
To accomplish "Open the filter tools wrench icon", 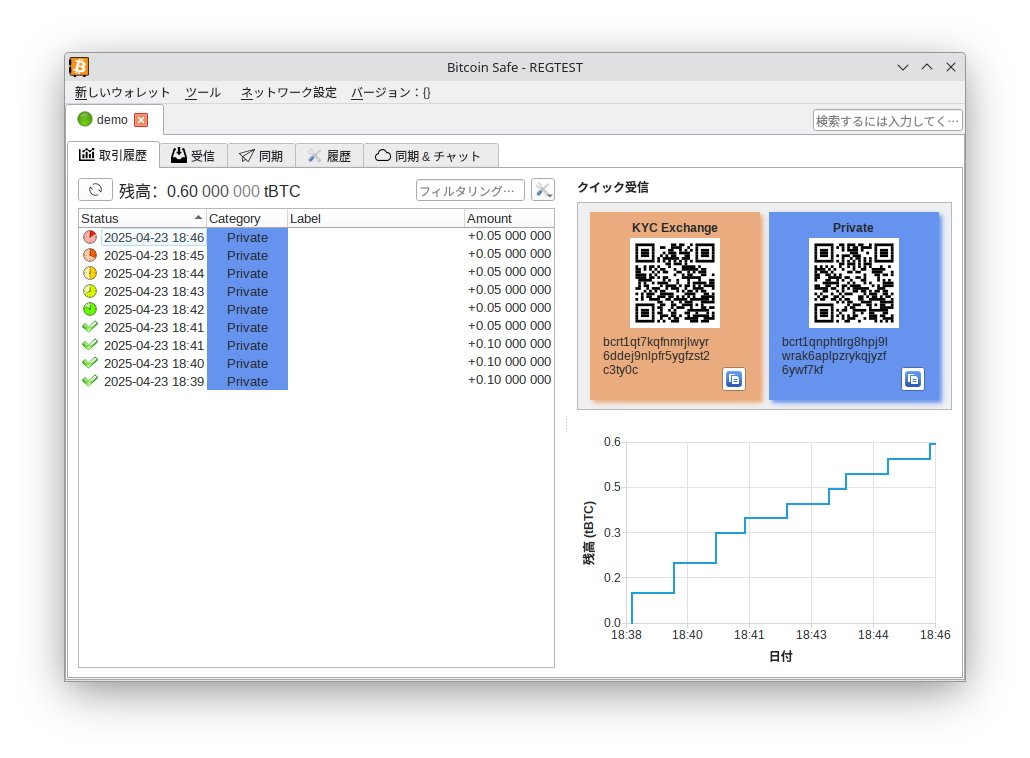I will 543,190.
